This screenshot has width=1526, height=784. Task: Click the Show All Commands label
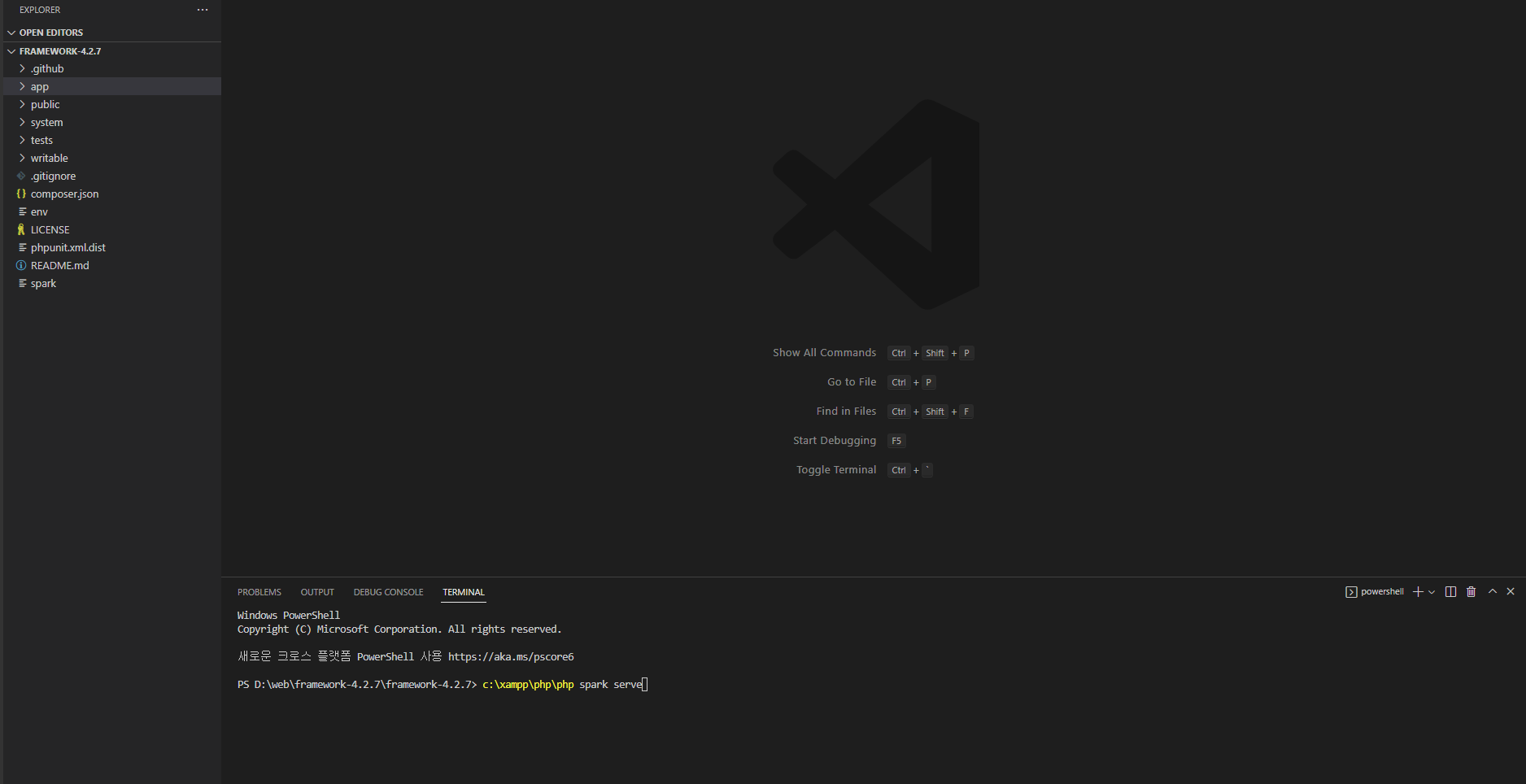(824, 353)
